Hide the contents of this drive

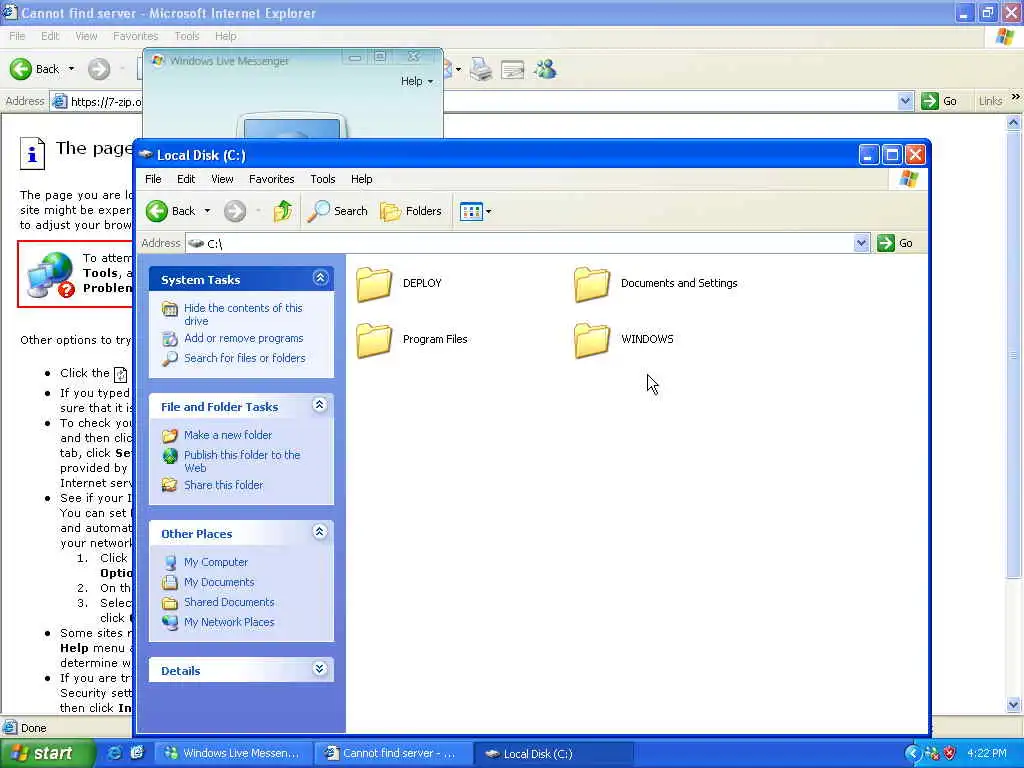tap(243, 314)
